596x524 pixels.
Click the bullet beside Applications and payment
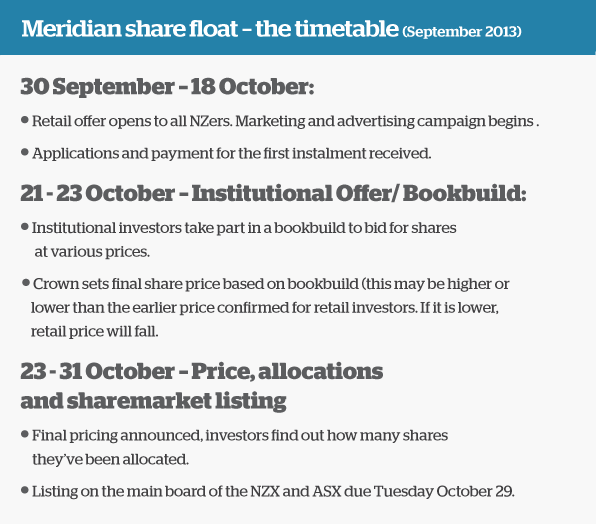(25, 152)
